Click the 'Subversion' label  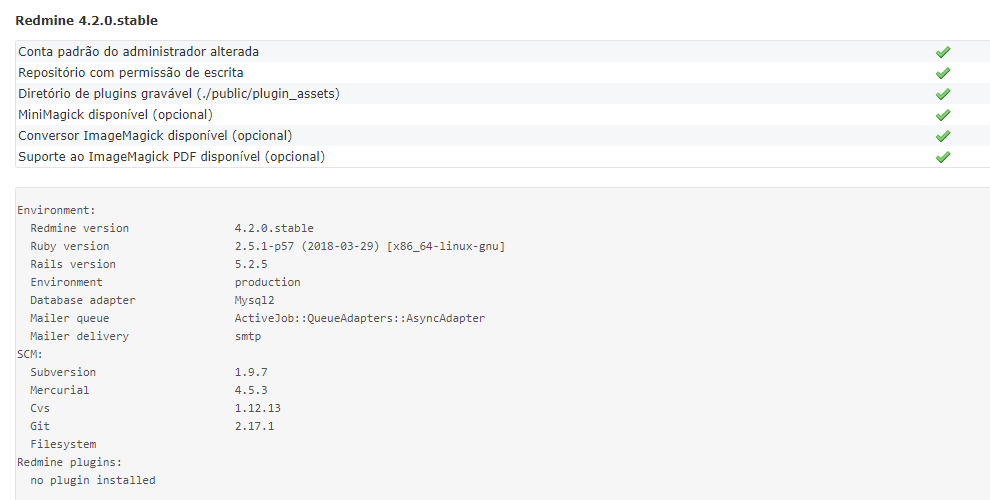click(63, 372)
